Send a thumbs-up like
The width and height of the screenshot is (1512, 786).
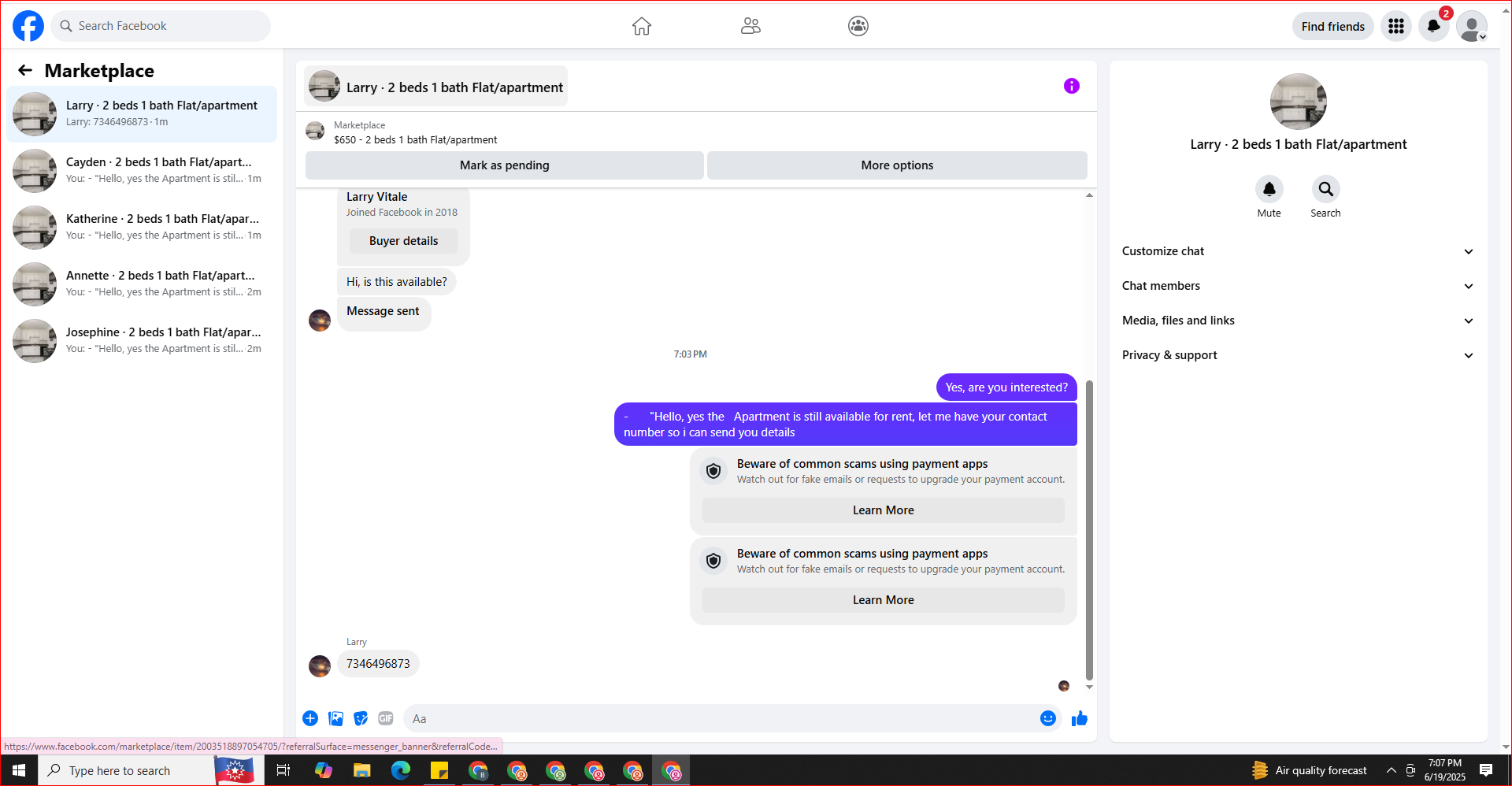[1080, 718]
